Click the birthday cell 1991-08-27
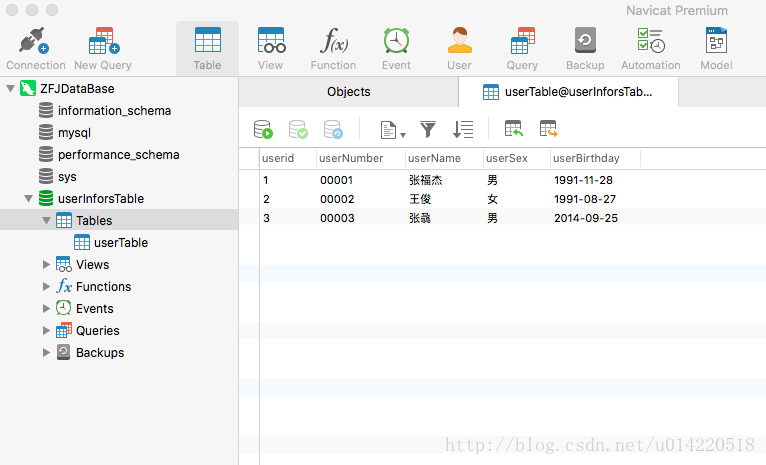The image size is (766, 465). click(585, 199)
